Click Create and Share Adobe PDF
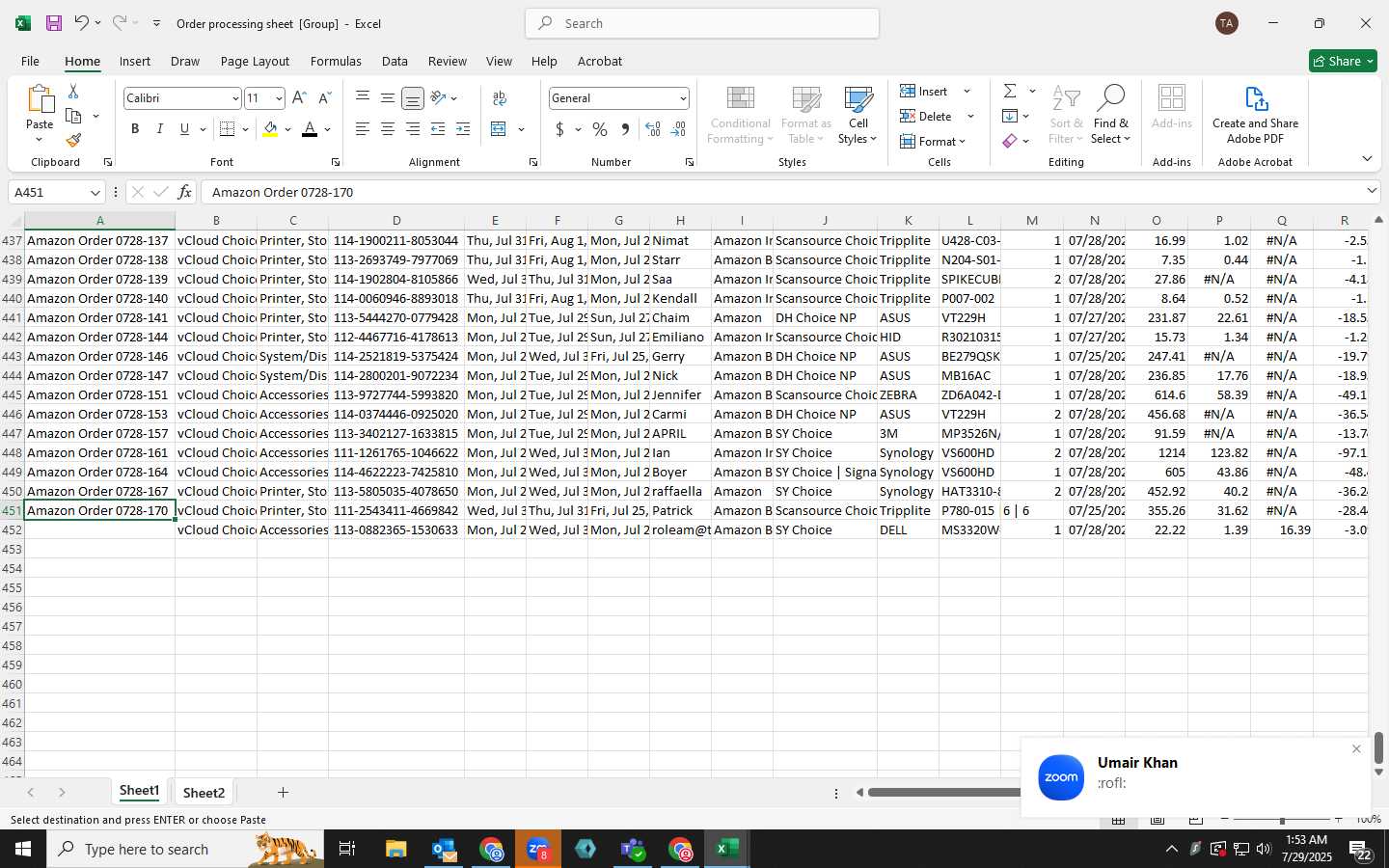 [x=1255, y=116]
